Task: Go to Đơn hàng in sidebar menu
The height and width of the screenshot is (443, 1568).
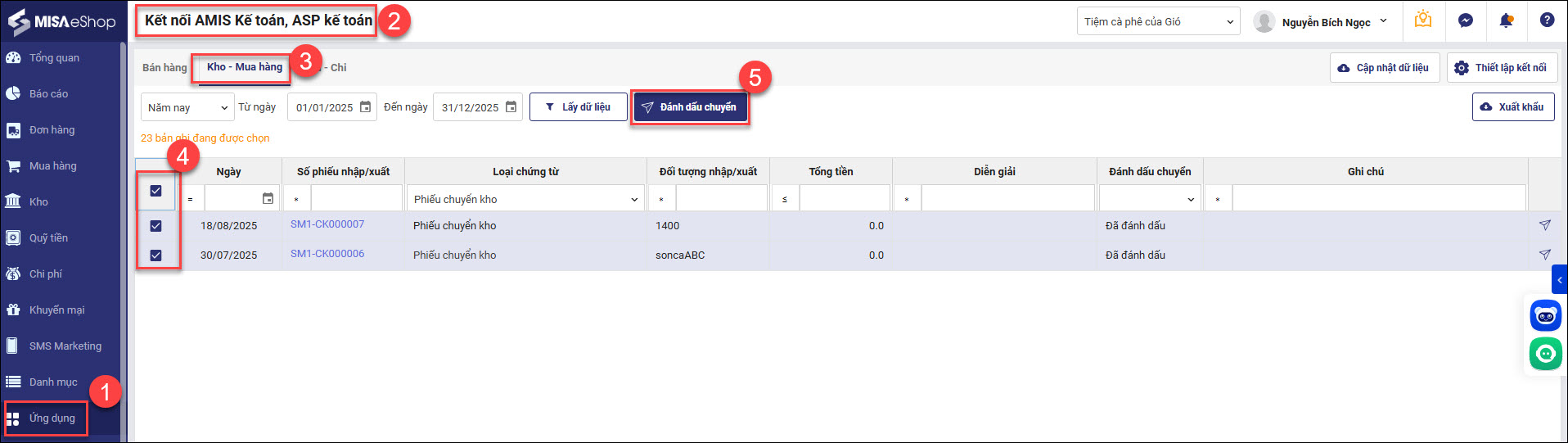Action: coord(52,129)
